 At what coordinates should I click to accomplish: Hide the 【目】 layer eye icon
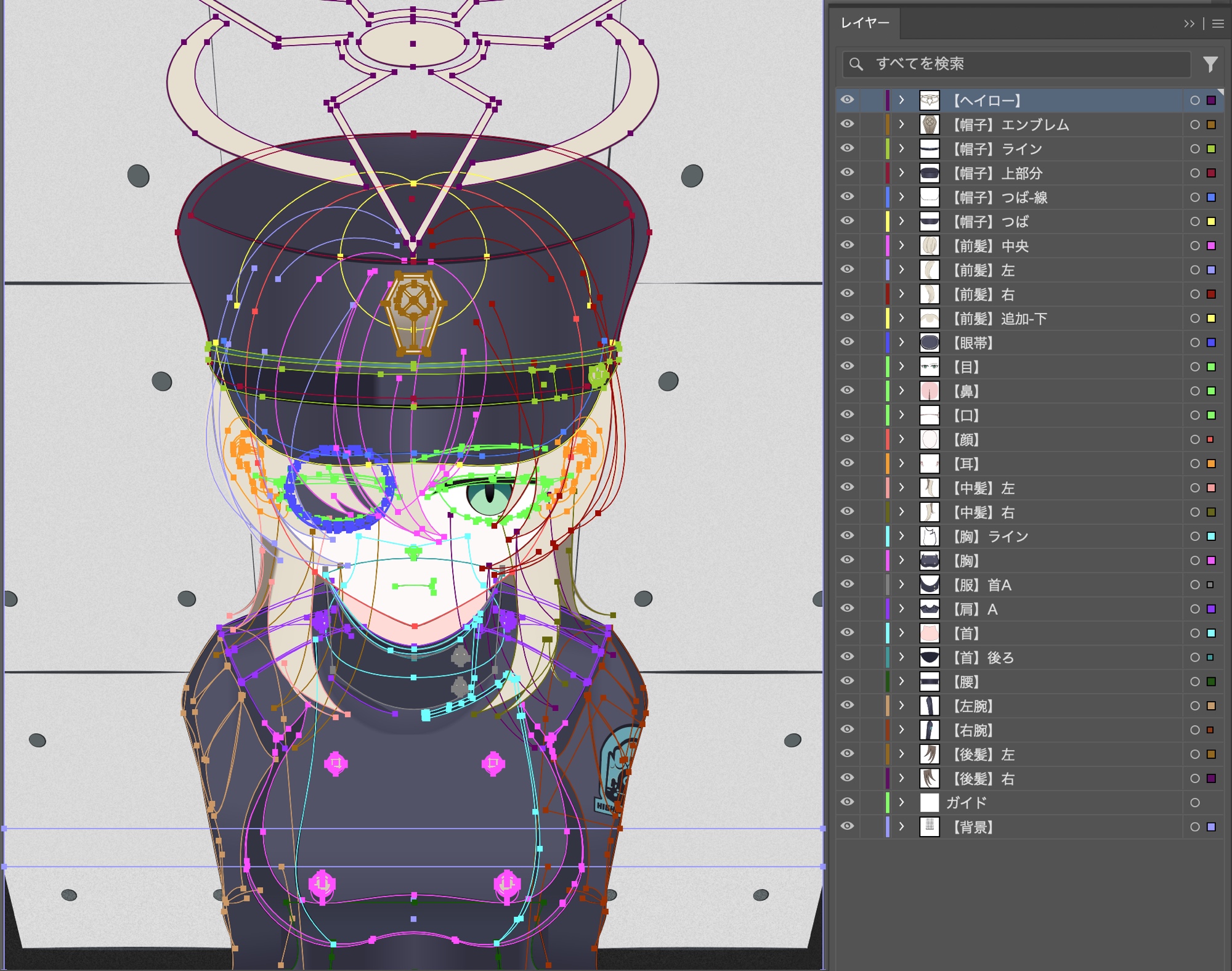coord(848,366)
